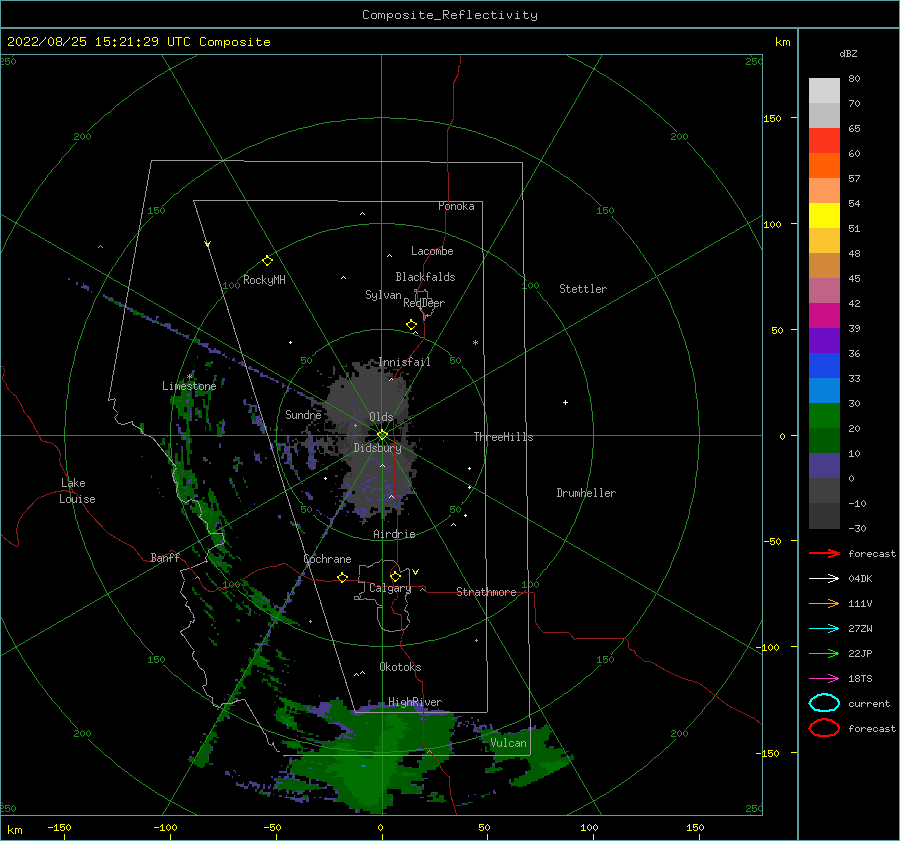Click the white plus marker northwest of Drumheller
900x841 pixels.
click(x=565, y=402)
